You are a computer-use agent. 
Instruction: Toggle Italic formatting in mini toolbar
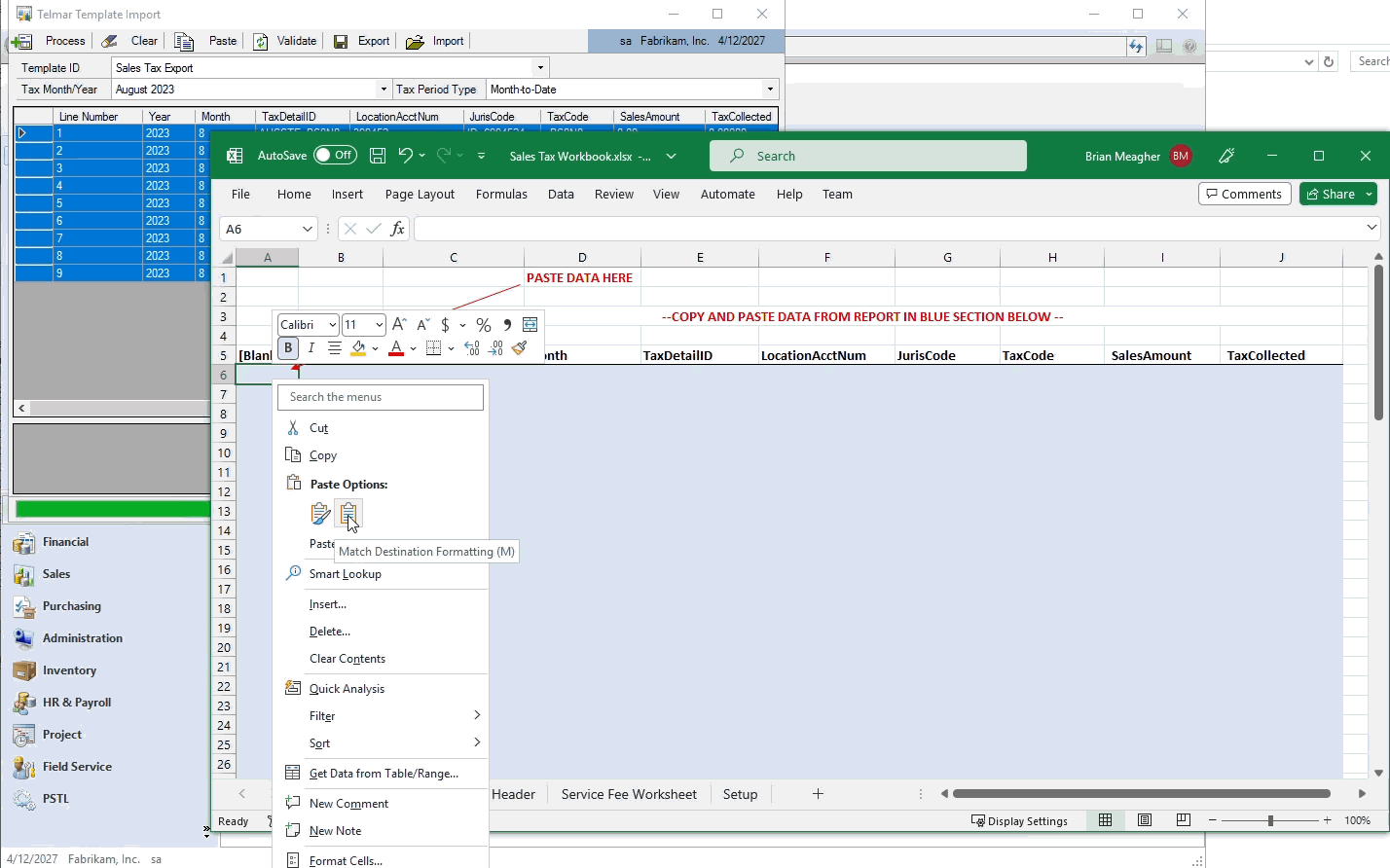pyautogui.click(x=310, y=347)
